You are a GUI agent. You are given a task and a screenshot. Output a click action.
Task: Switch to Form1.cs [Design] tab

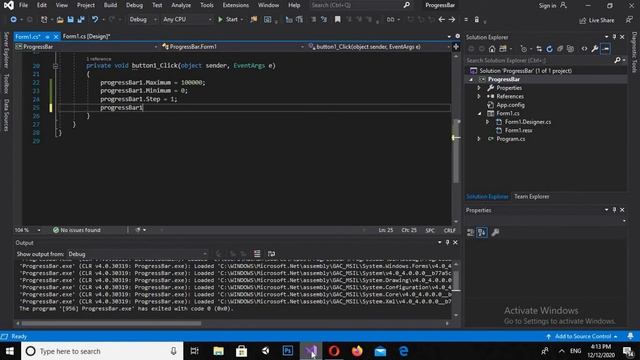coord(87,36)
